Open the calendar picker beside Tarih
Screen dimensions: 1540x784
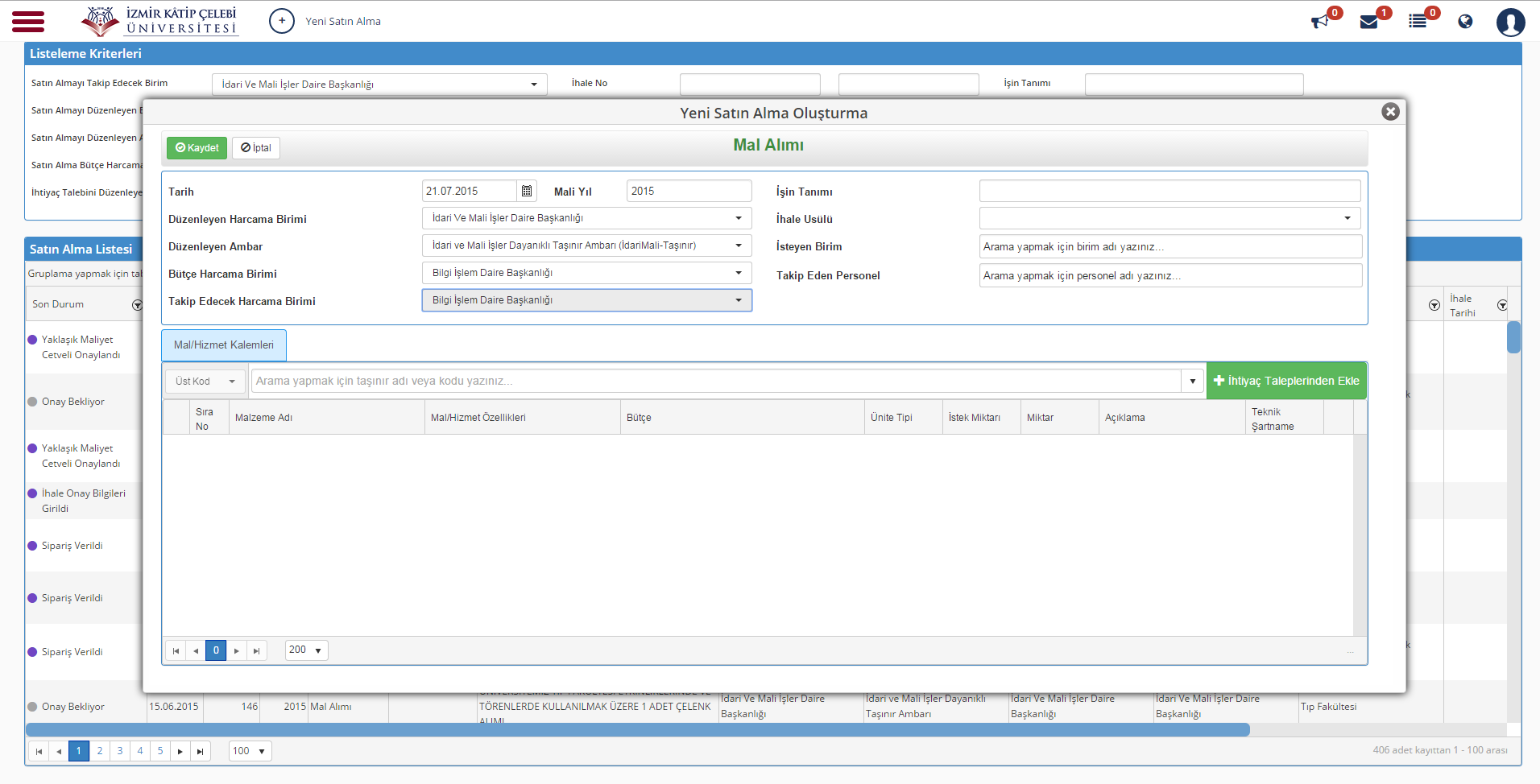(527, 191)
